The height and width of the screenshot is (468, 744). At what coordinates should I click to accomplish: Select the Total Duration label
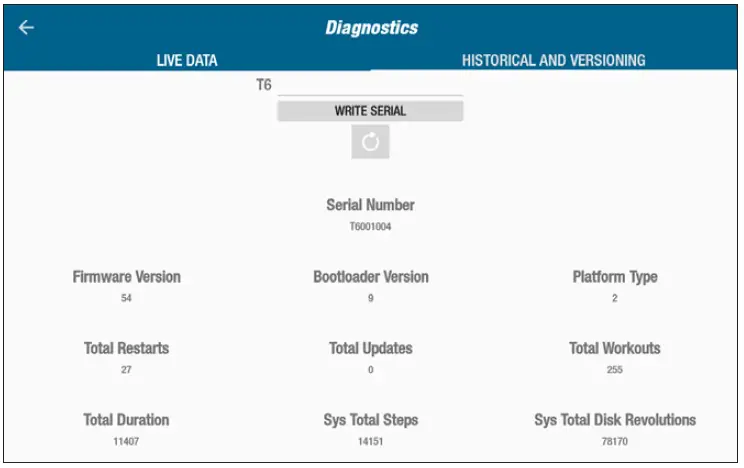pos(127,420)
